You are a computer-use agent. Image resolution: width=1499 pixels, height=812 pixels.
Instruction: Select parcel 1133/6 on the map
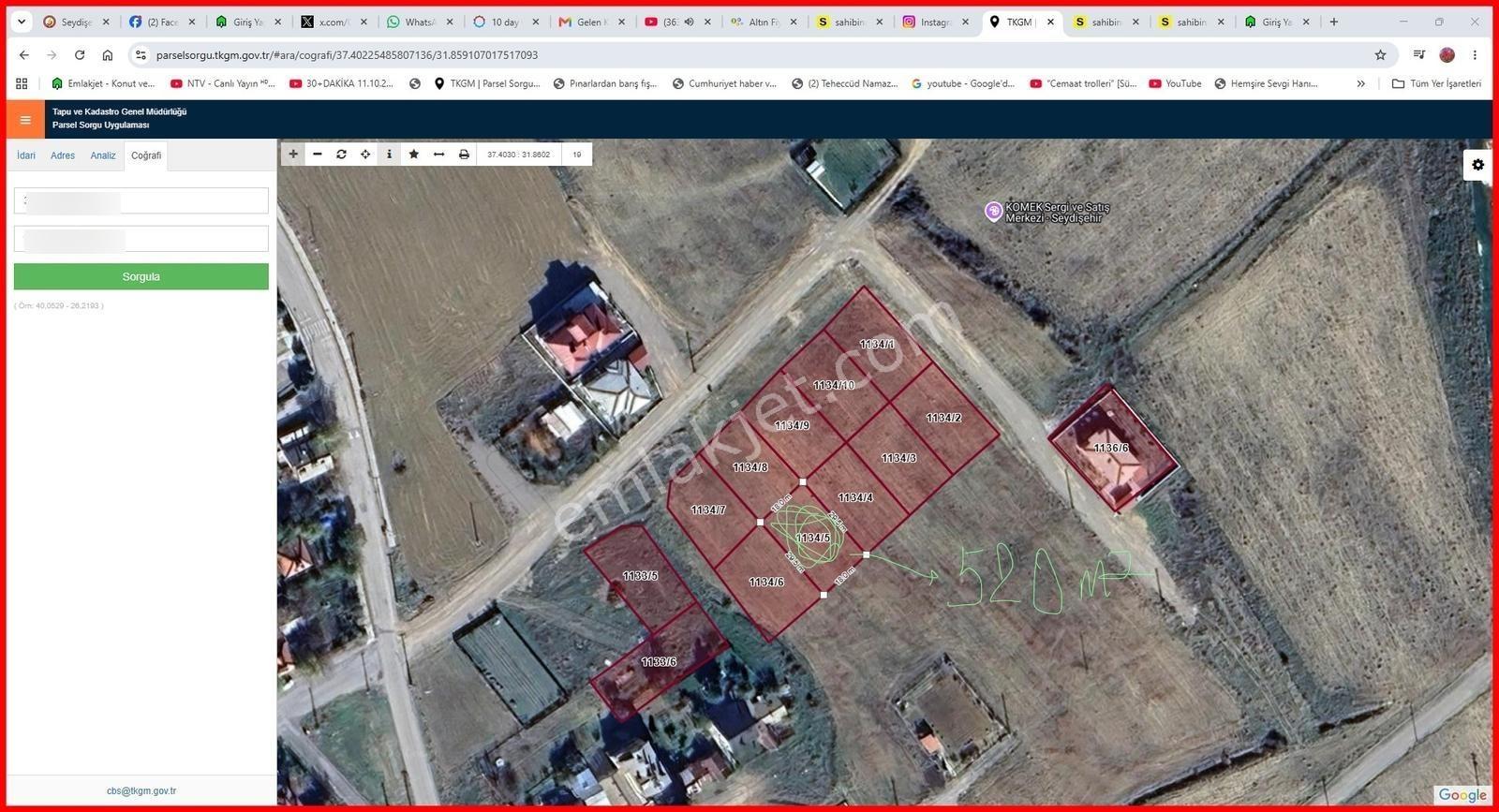(x=659, y=661)
